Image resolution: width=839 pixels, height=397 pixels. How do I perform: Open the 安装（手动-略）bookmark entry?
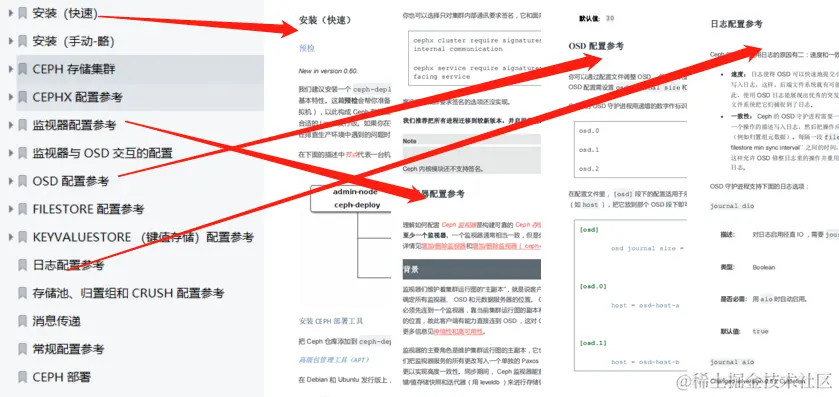coord(73,41)
